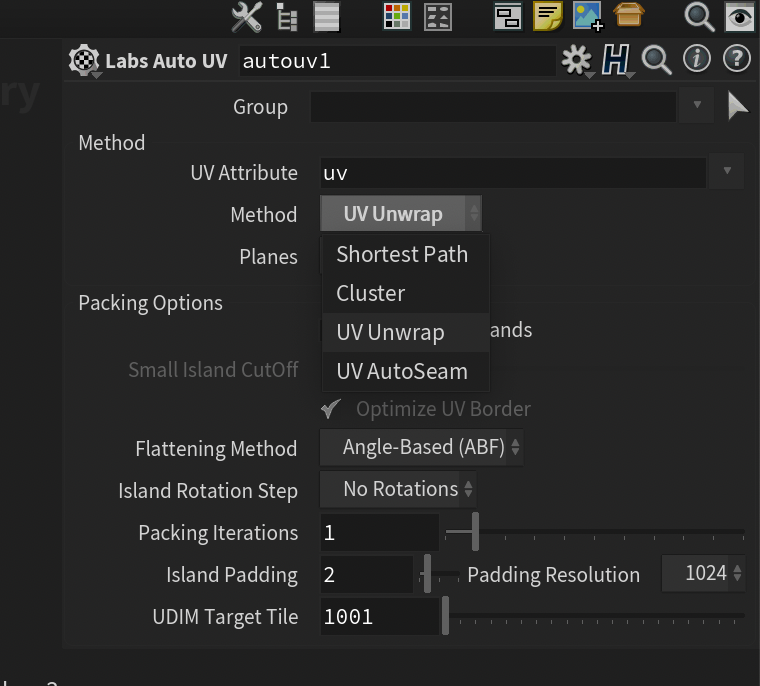
Task: Click the Group selection arrow icon
Action: 738,106
